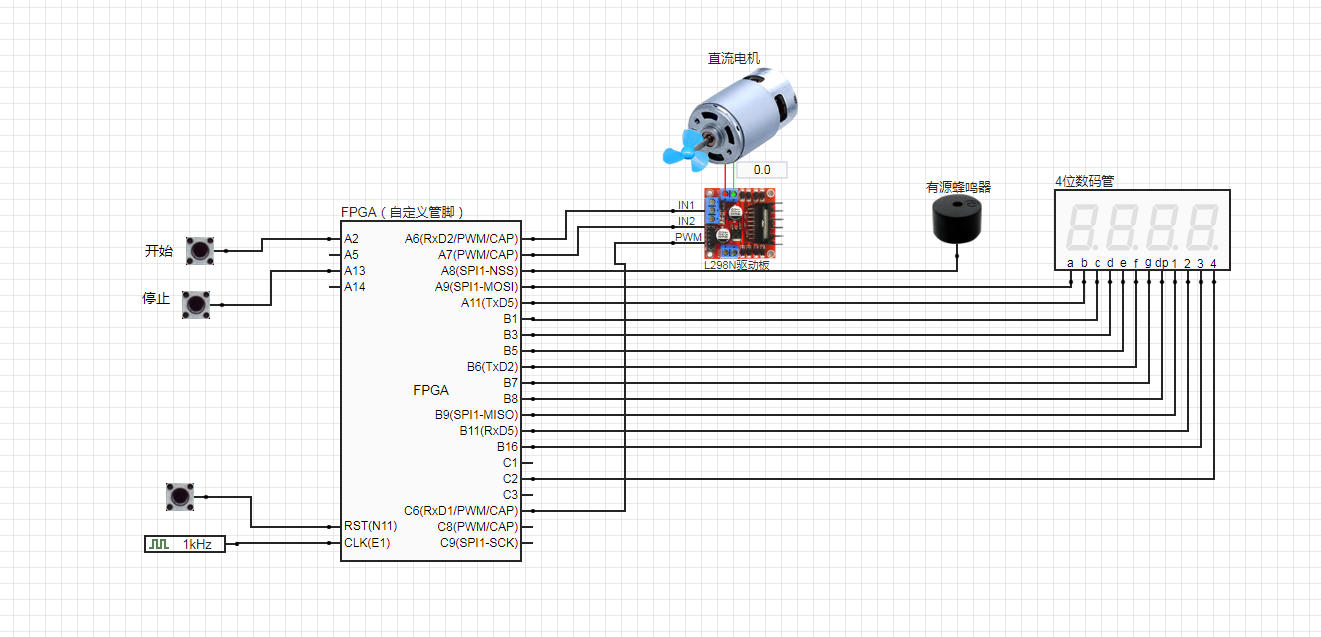Select the active buzzer component
The image size is (1321, 637).
pyautogui.click(x=958, y=219)
